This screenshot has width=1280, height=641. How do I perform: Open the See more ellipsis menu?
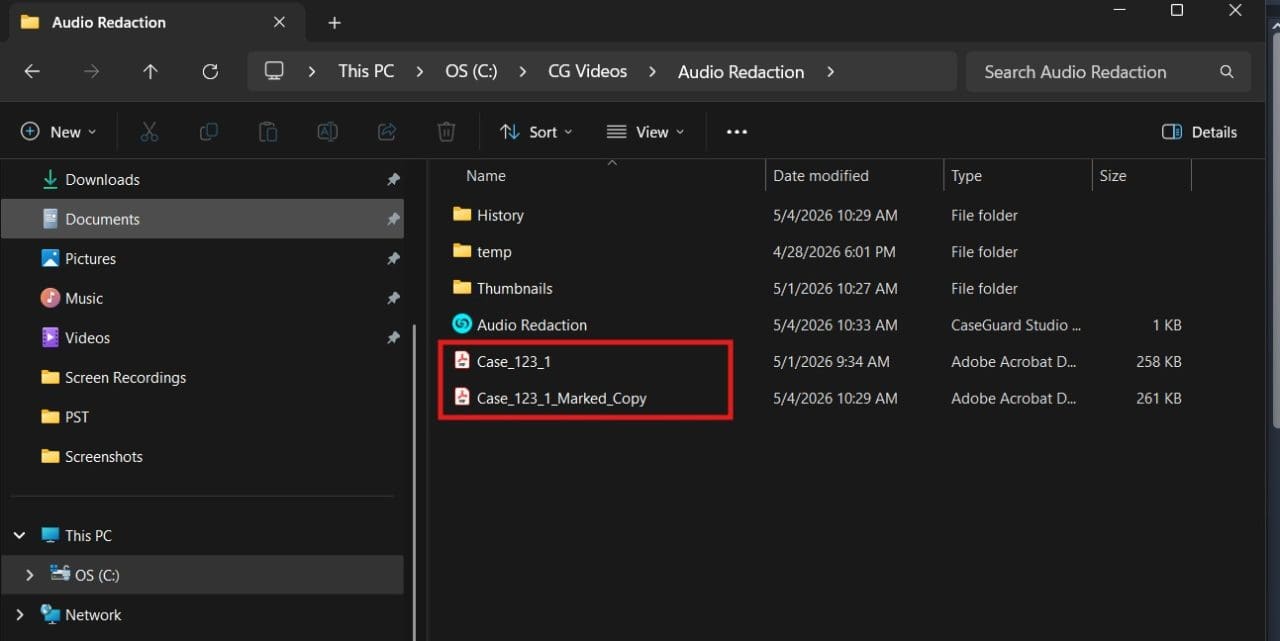(737, 132)
